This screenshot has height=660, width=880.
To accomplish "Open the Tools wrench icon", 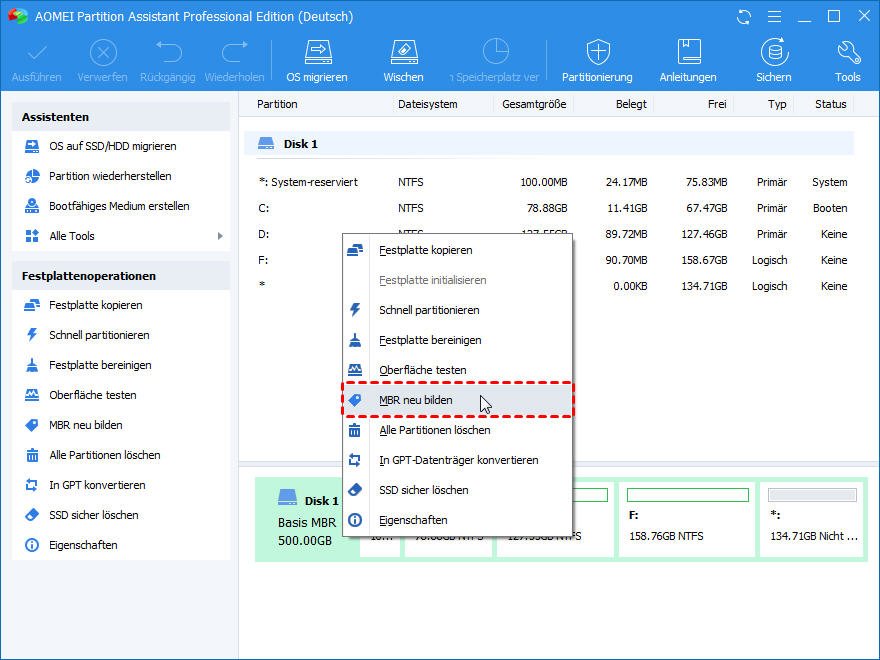I will coord(847,60).
